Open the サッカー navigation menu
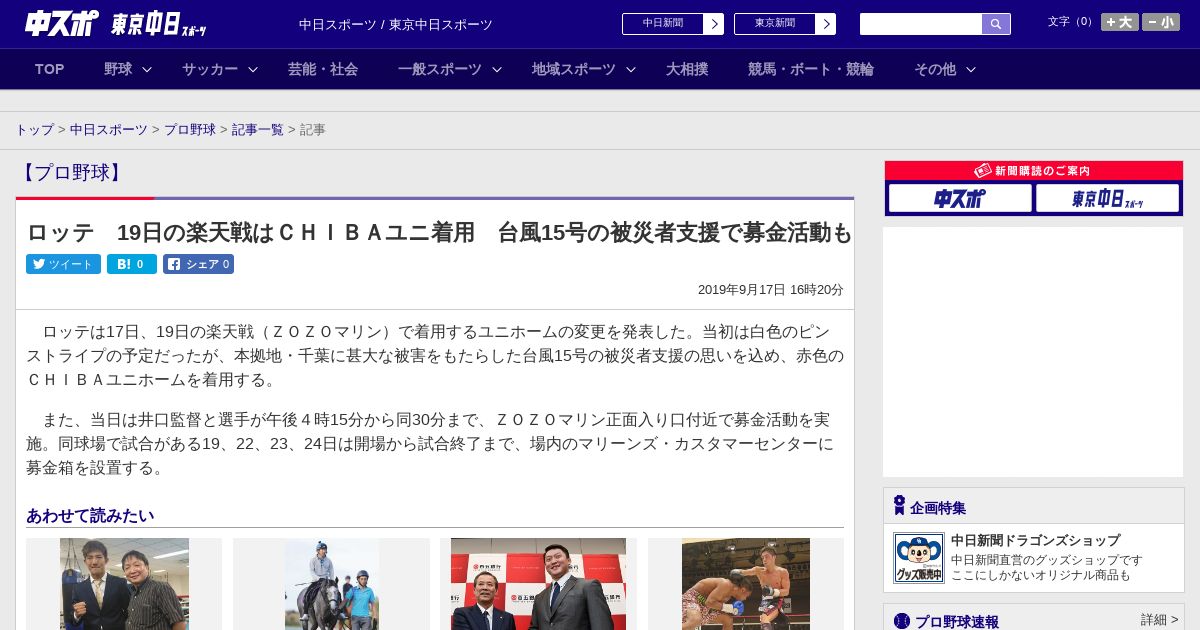 pyautogui.click(x=210, y=69)
